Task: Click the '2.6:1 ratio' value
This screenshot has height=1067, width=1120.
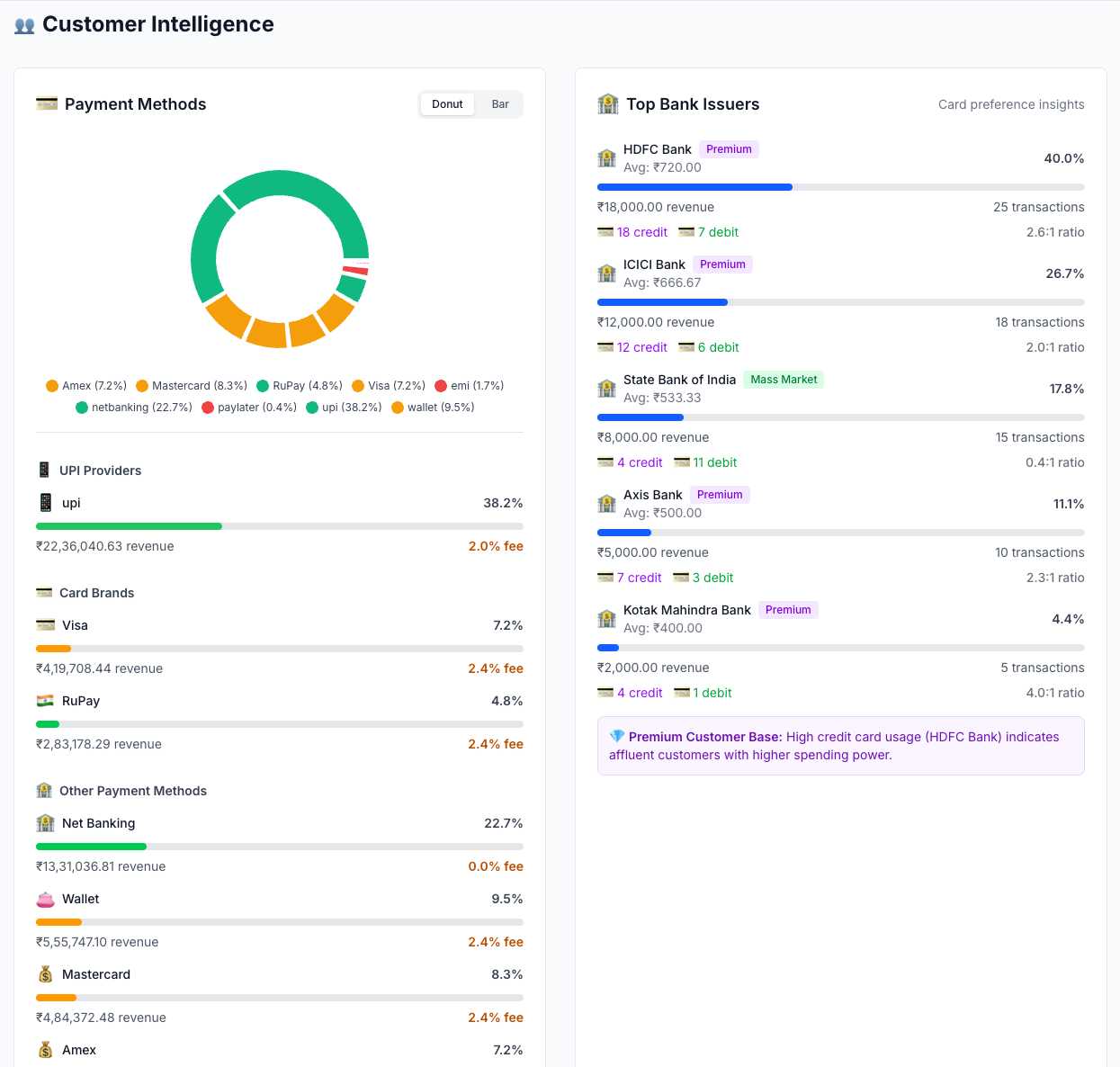Action: [x=1055, y=232]
